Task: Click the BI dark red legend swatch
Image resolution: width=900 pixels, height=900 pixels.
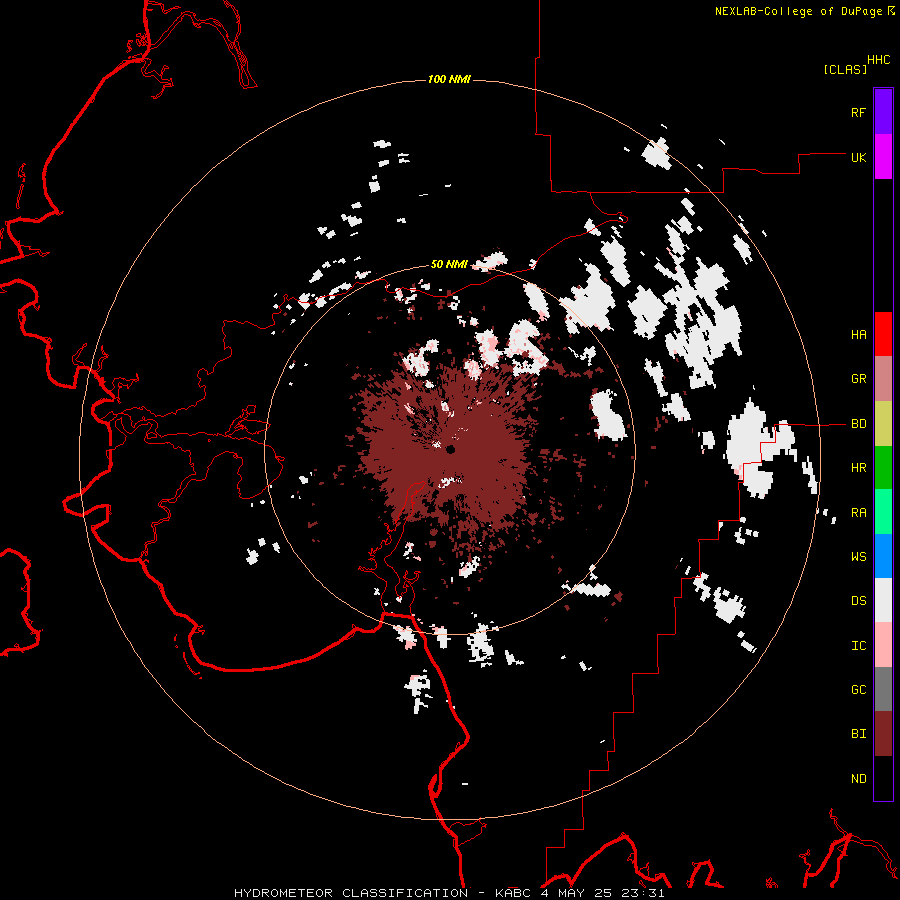Action: (x=883, y=734)
